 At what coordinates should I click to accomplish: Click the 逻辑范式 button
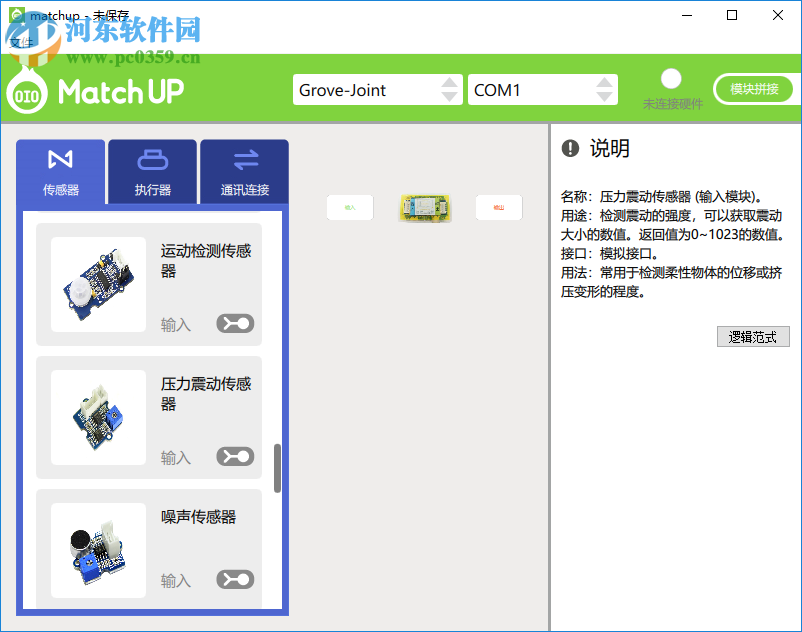[x=753, y=336]
